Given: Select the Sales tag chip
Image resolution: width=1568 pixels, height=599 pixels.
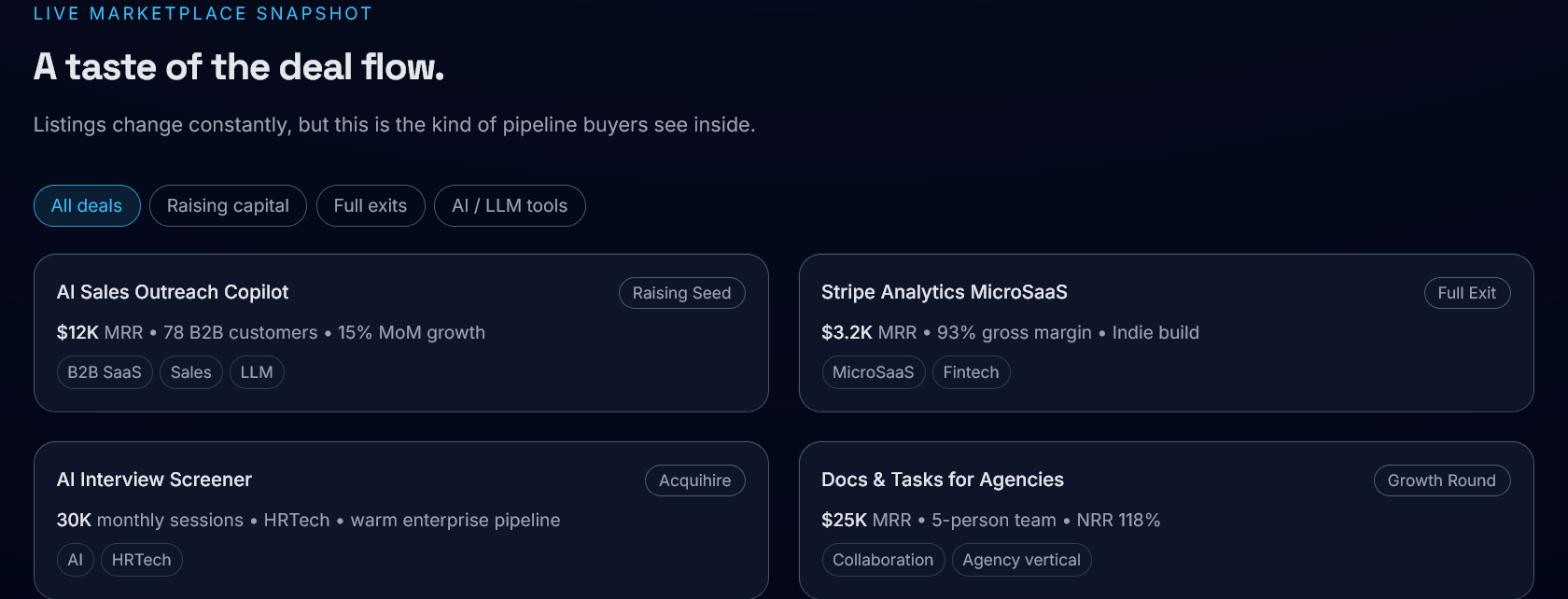Looking at the screenshot, I should pos(191,372).
